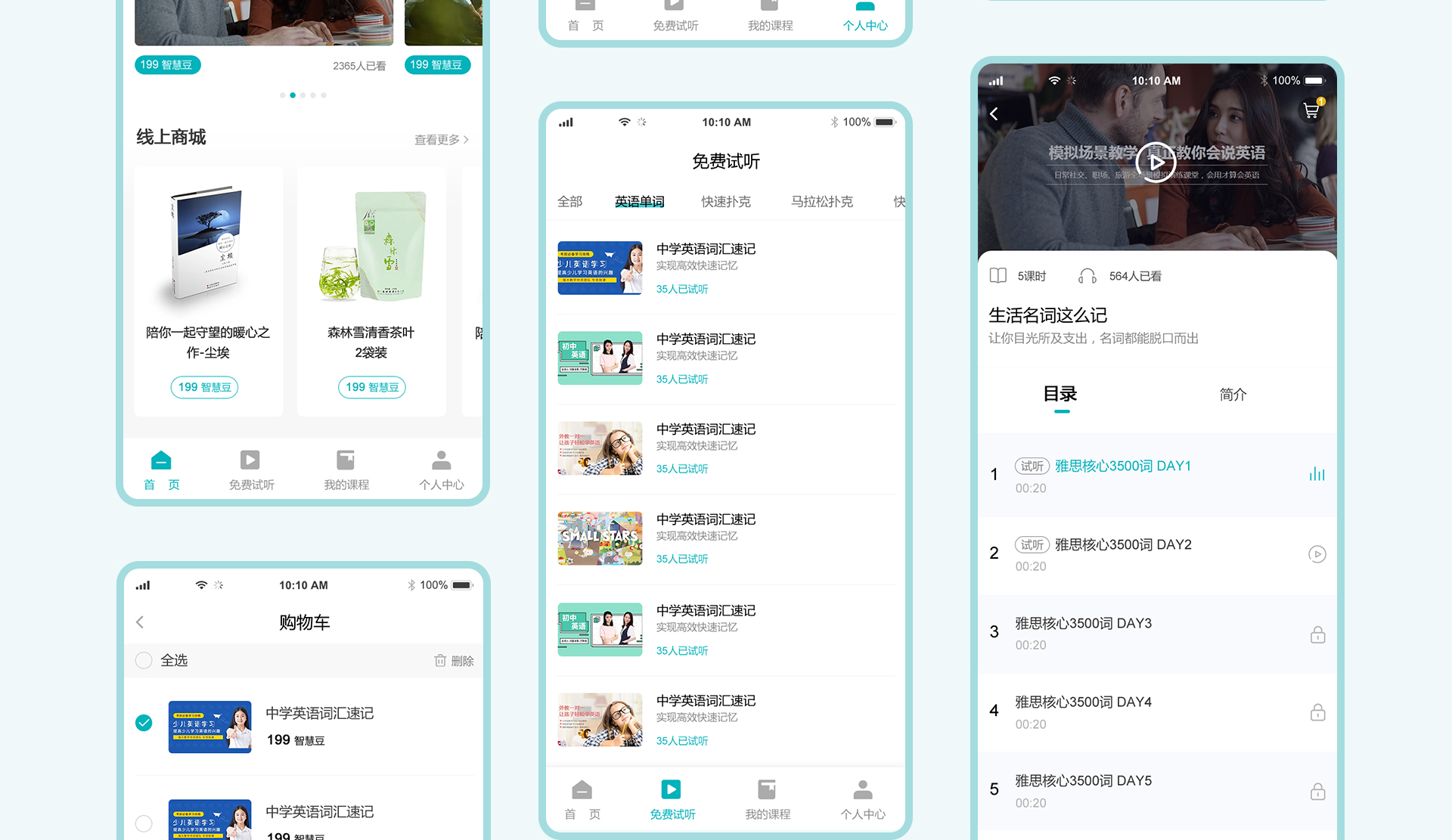
Task: Play the course preview video
Action: point(1156,161)
